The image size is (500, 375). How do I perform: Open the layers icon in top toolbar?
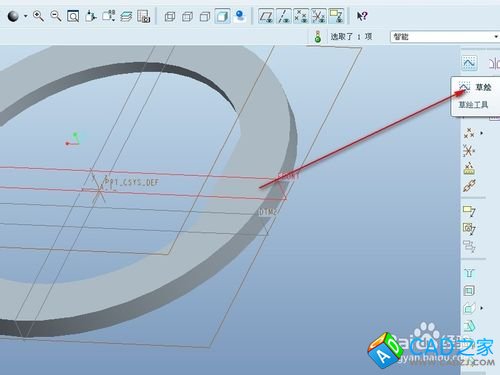pos(126,16)
